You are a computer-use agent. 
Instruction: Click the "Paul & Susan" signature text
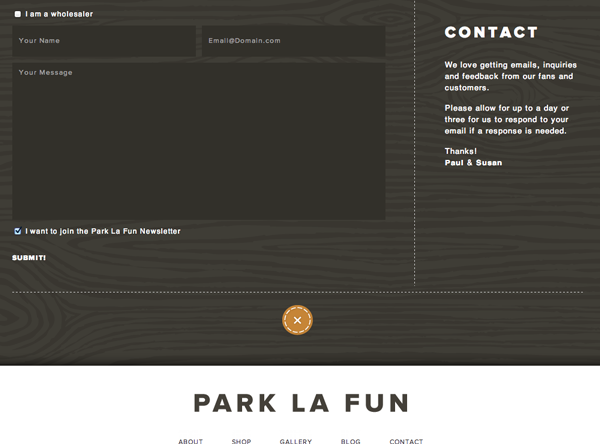click(473, 162)
